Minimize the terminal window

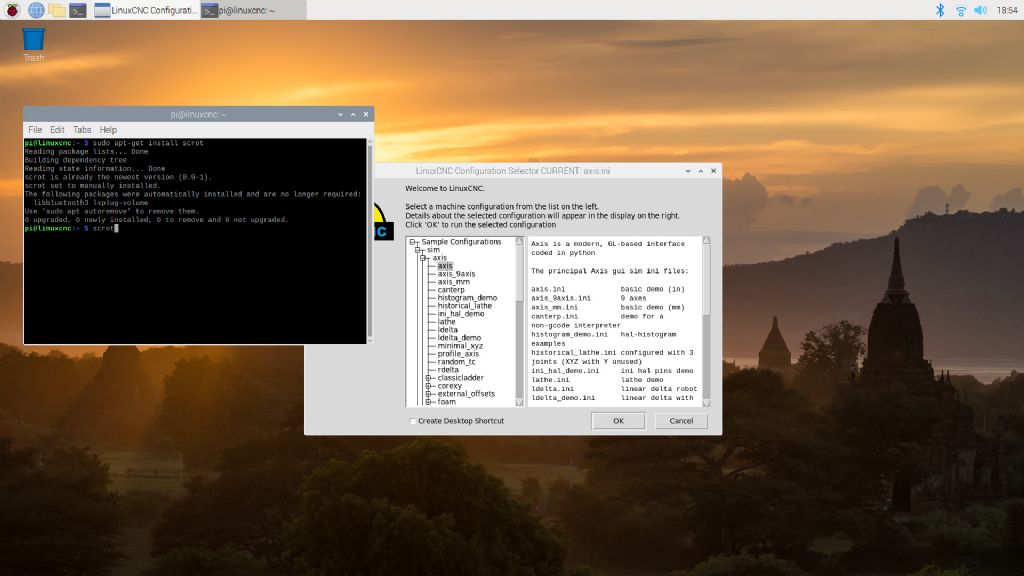pos(340,114)
